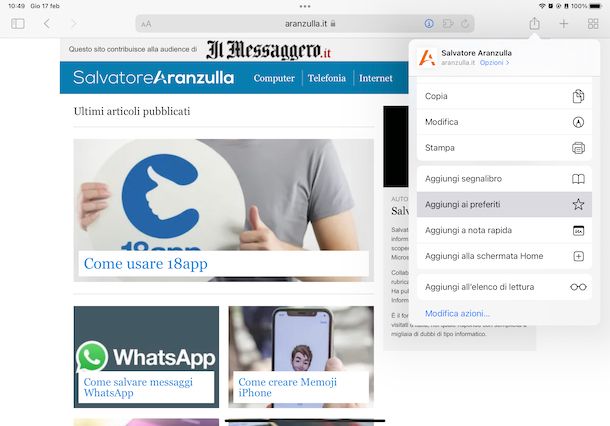Open a new tab with plus

click(x=563, y=24)
